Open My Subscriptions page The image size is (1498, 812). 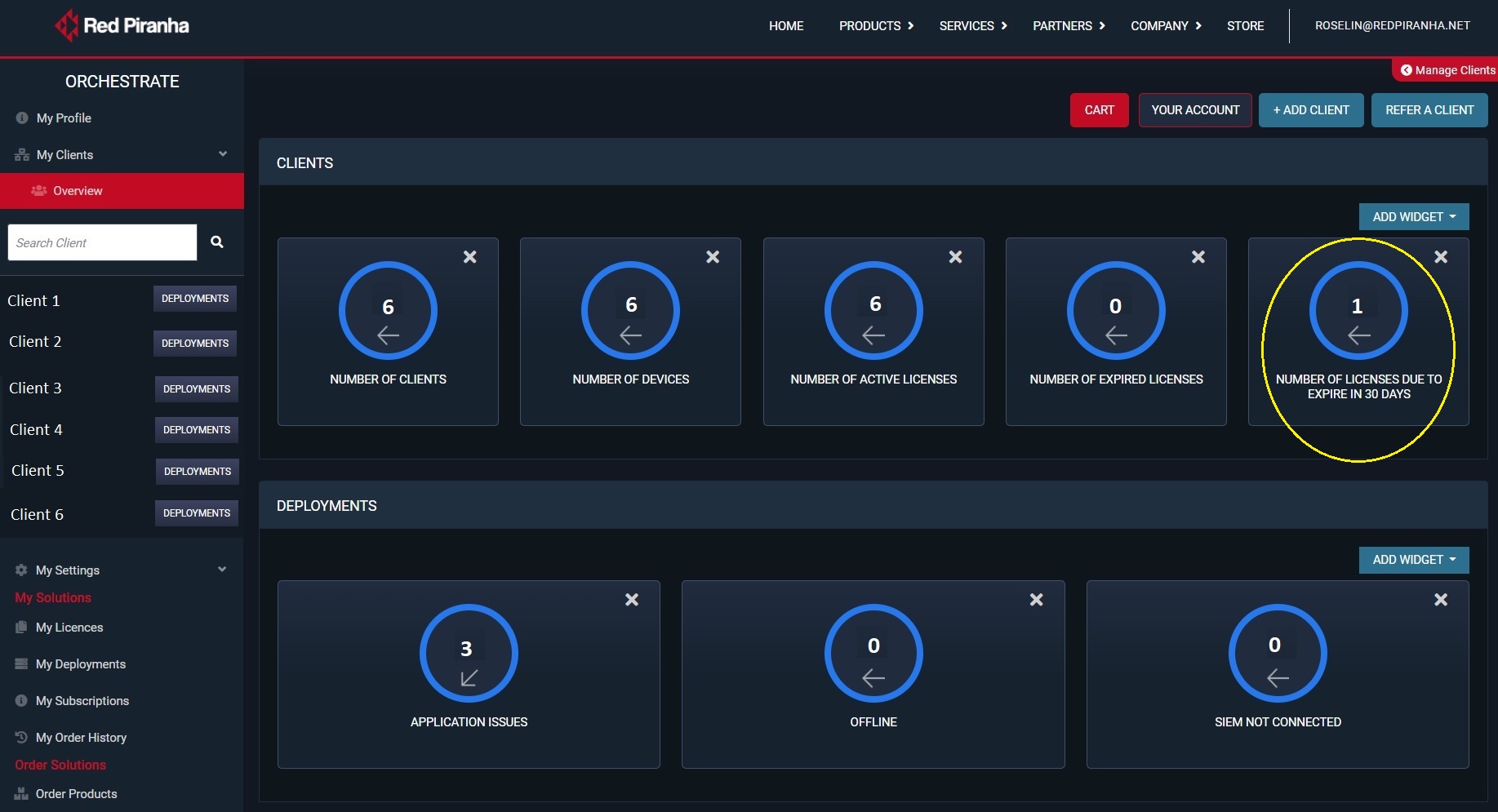tap(82, 701)
